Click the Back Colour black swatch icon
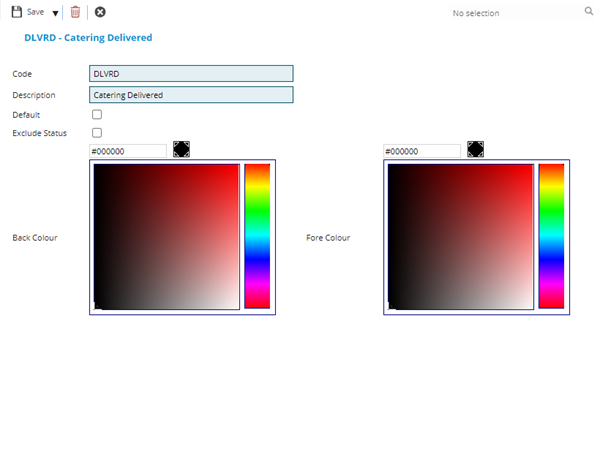 tap(181, 149)
